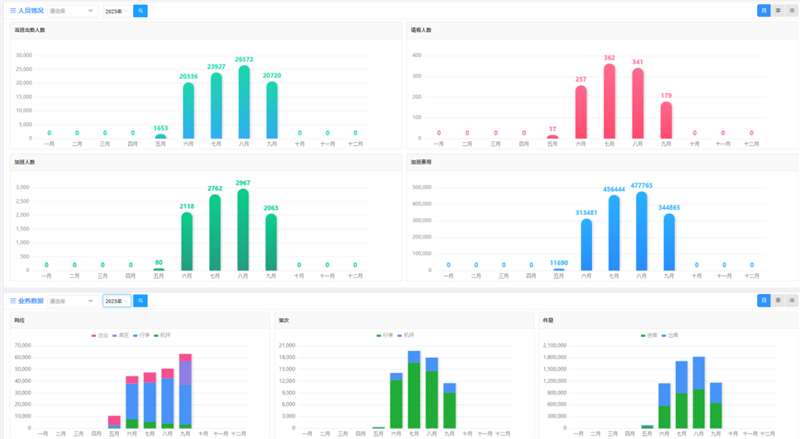800x439 pixels.
Task: Open the 2023年 year picker in 业务数据
Action: (115, 300)
